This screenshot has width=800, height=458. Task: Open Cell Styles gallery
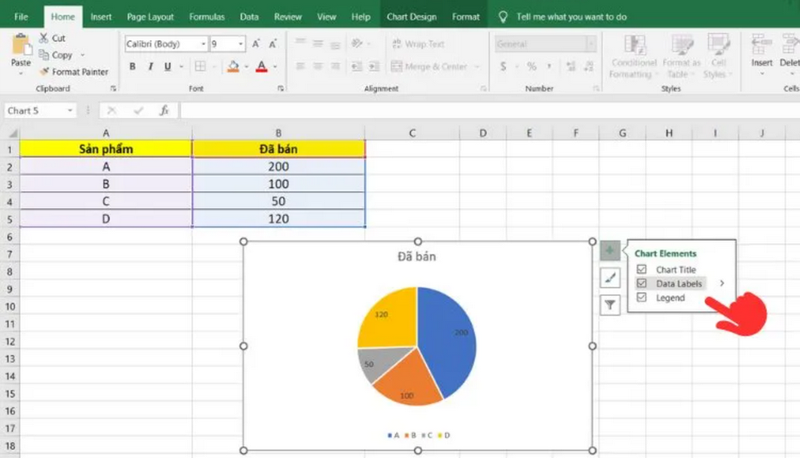coord(718,56)
